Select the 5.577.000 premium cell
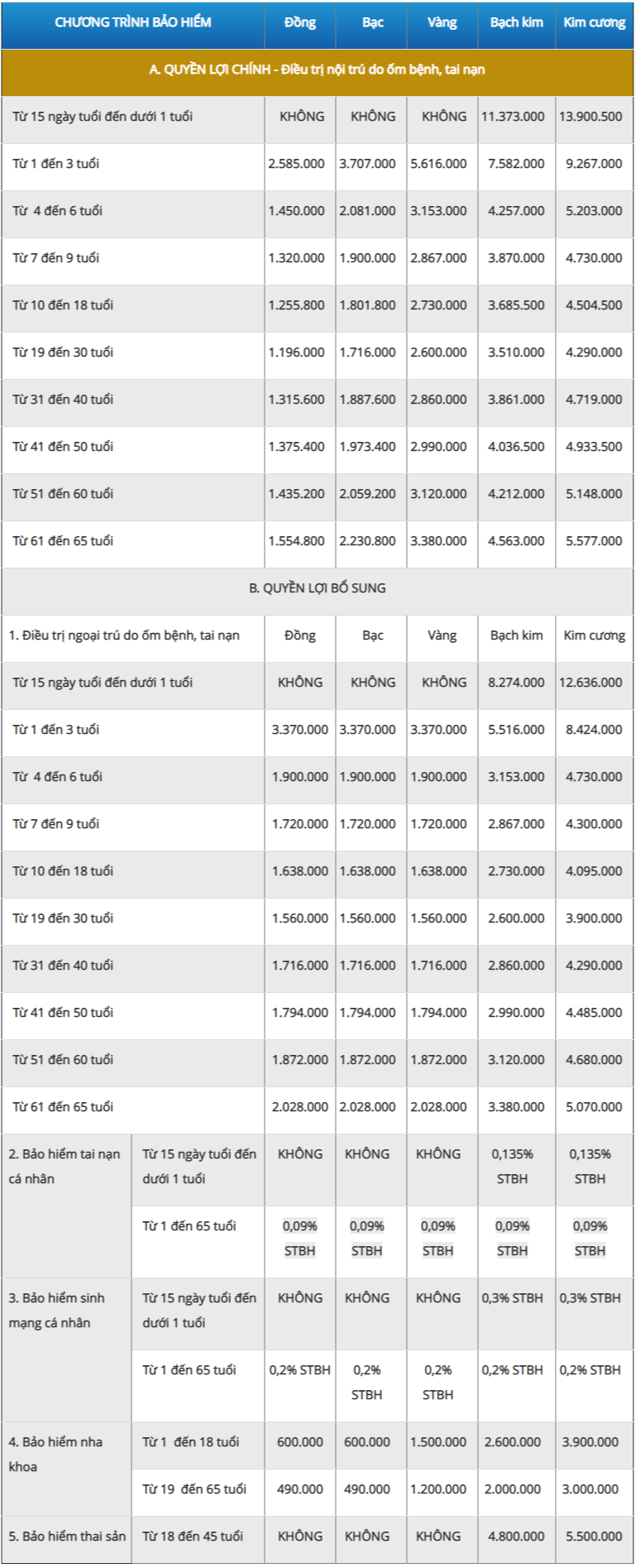The width and height of the screenshot is (640, 1568). (594, 541)
